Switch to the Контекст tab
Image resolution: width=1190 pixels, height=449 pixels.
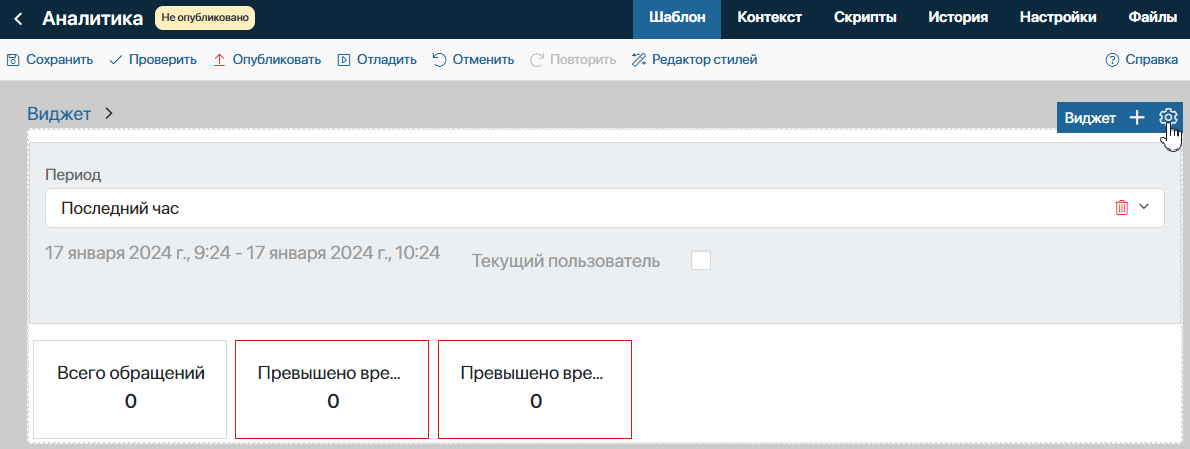pos(769,19)
